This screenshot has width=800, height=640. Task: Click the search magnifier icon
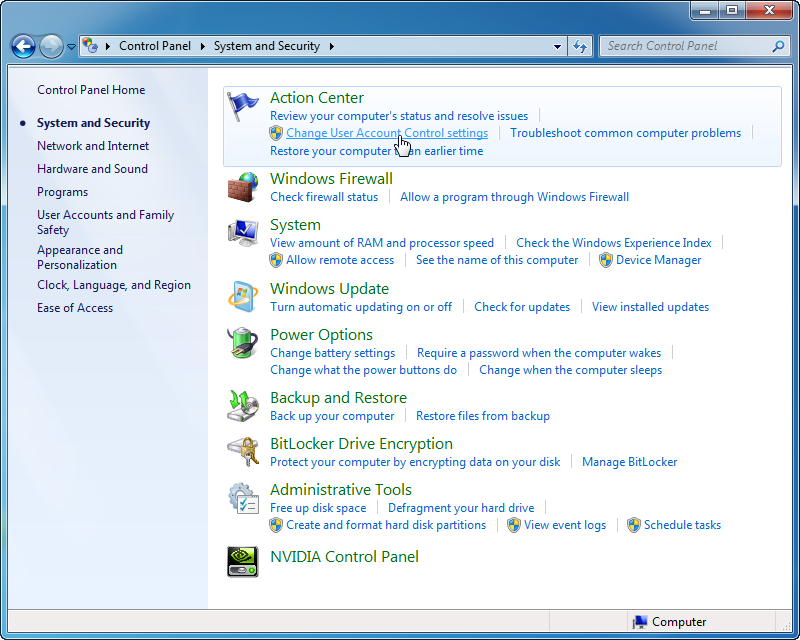(x=778, y=46)
